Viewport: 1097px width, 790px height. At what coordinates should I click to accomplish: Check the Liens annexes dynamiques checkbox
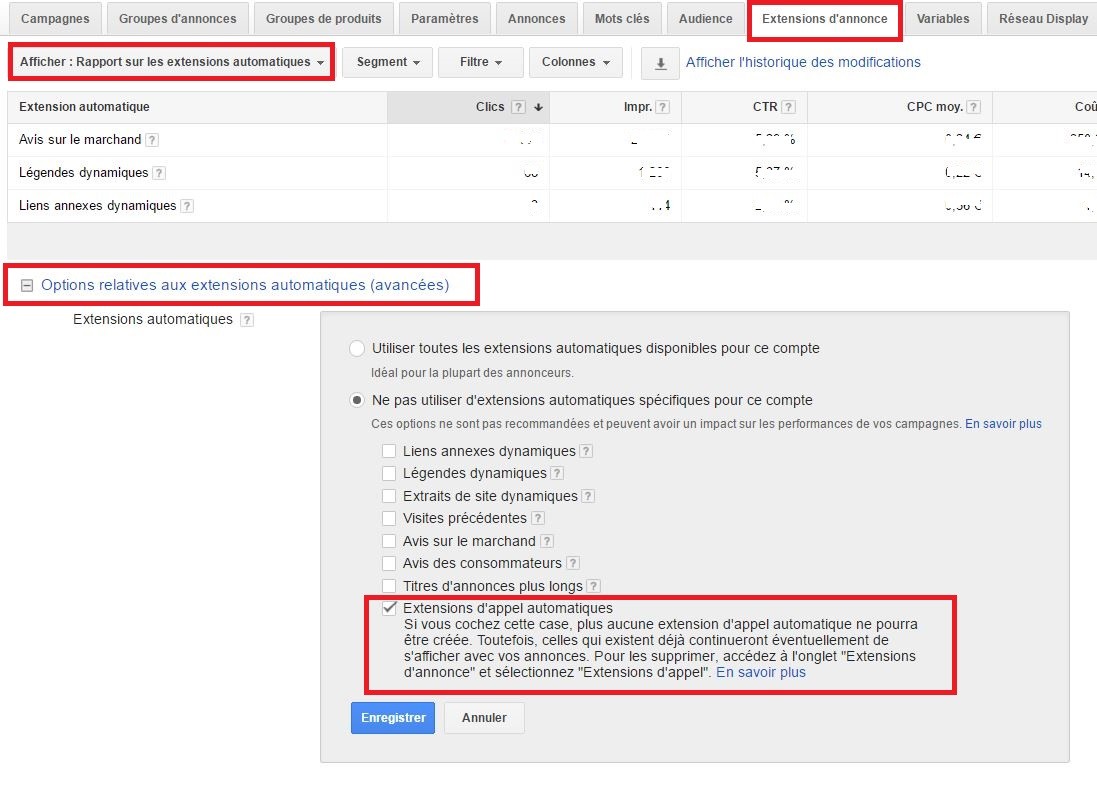pyautogui.click(x=389, y=451)
